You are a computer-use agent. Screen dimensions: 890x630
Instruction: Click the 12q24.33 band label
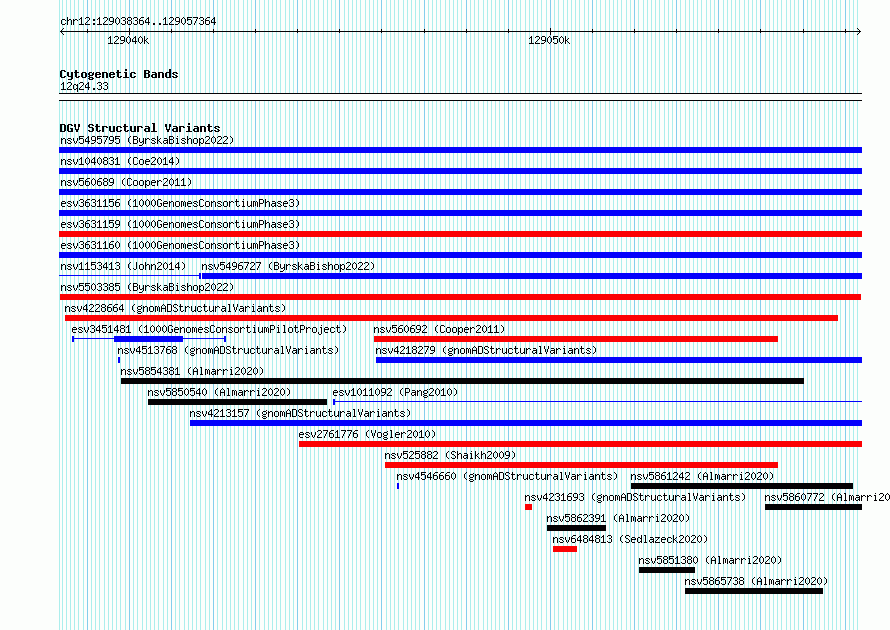point(84,86)
